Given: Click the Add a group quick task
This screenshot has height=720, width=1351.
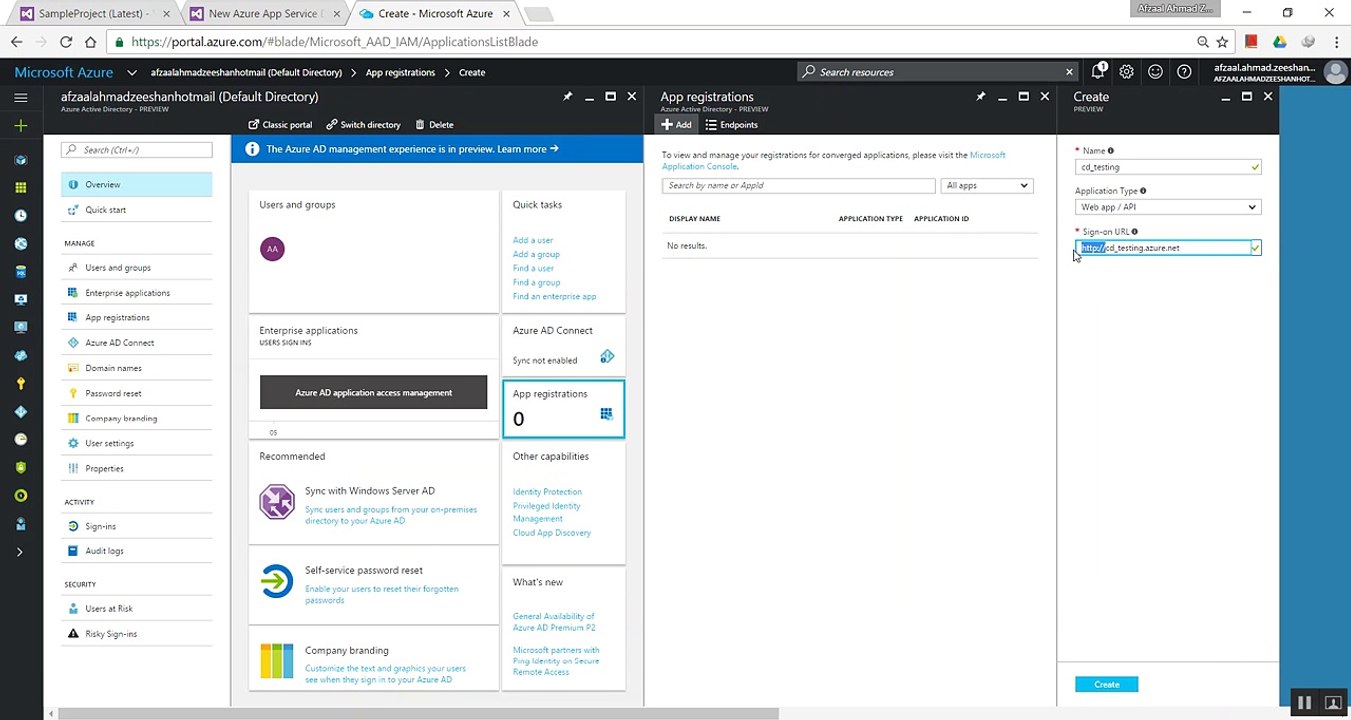Looking at the screenshot, I should pyautogui.click(x=536, y=254).
